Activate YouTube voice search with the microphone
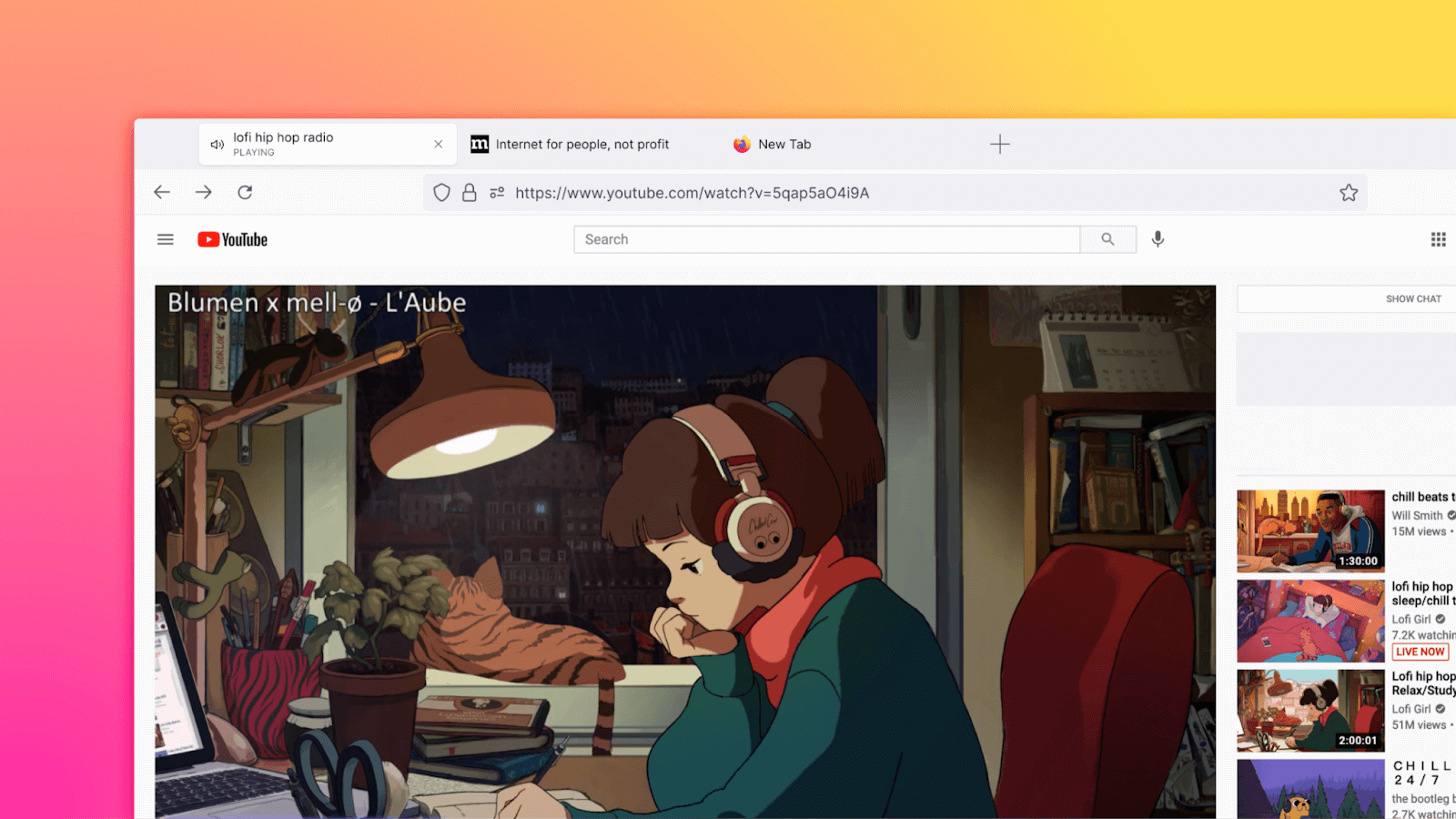 tap(1158, 238)
